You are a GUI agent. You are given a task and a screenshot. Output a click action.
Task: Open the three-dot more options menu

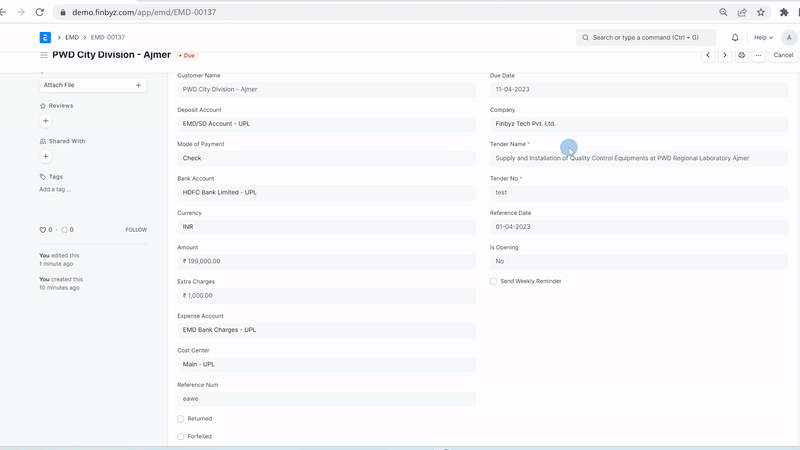click(757, 55)
